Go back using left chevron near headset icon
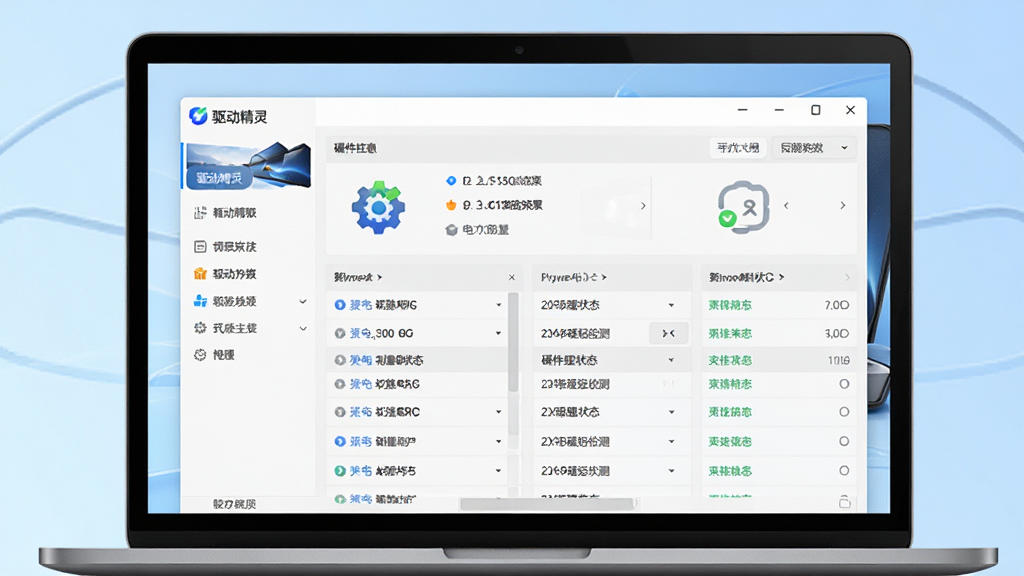Viewport: 1024px width, 576px height. click(x=786, y=206)
